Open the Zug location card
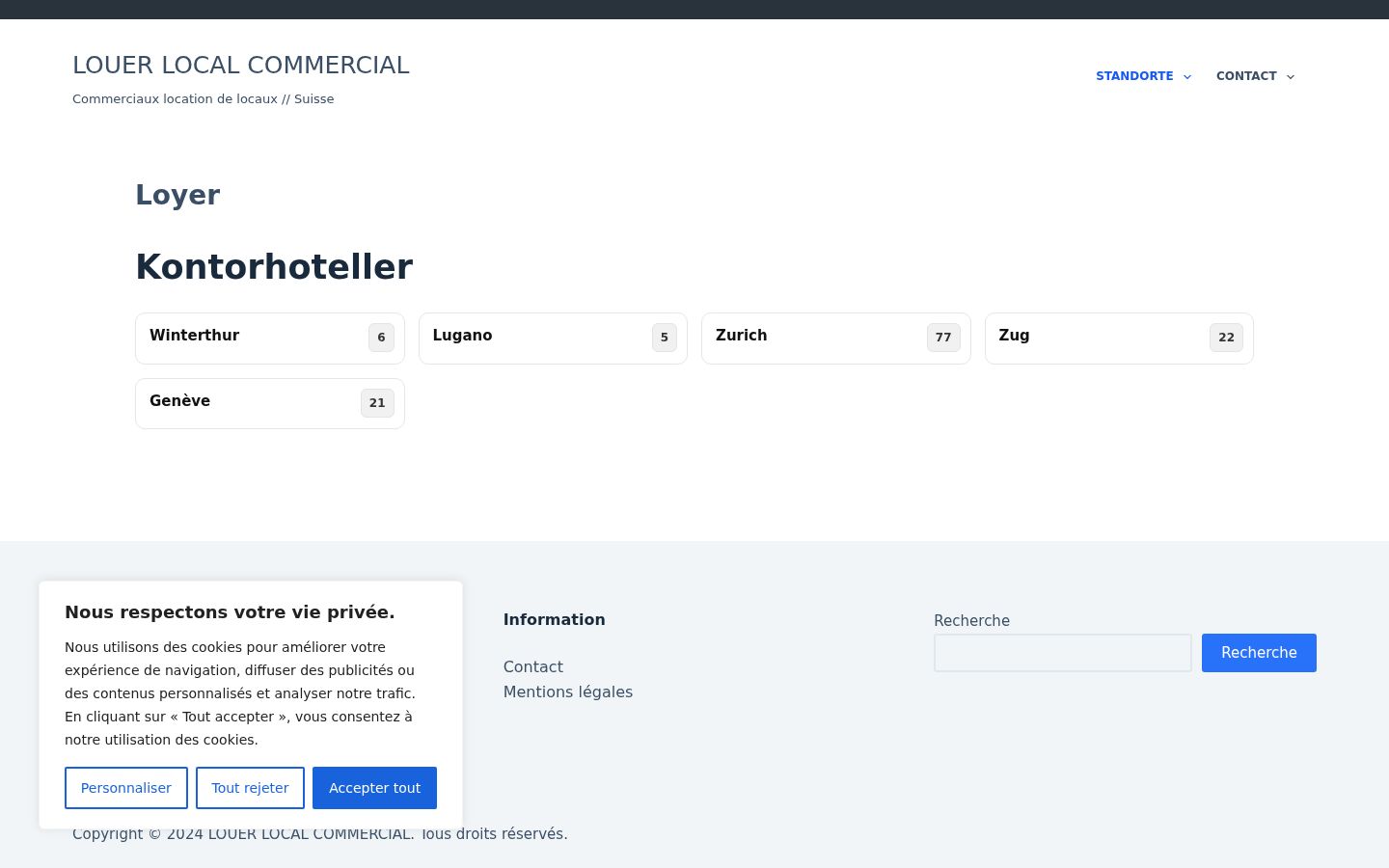Image resolution: width=1389 pixels, height=868 pixels. click(x=1119, y=339)
